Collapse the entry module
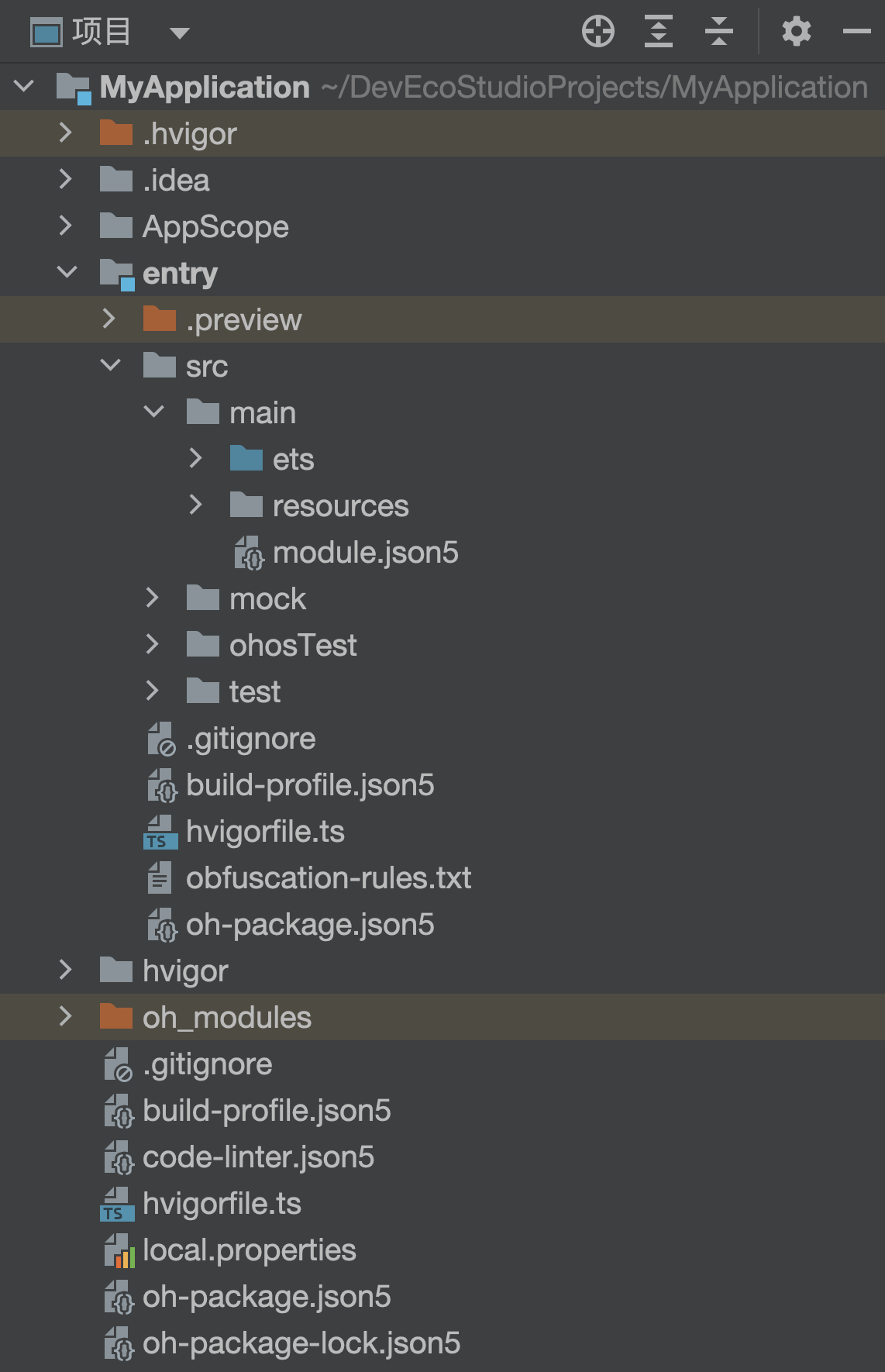Screen dimensions: 885x1372 (67, 272)
